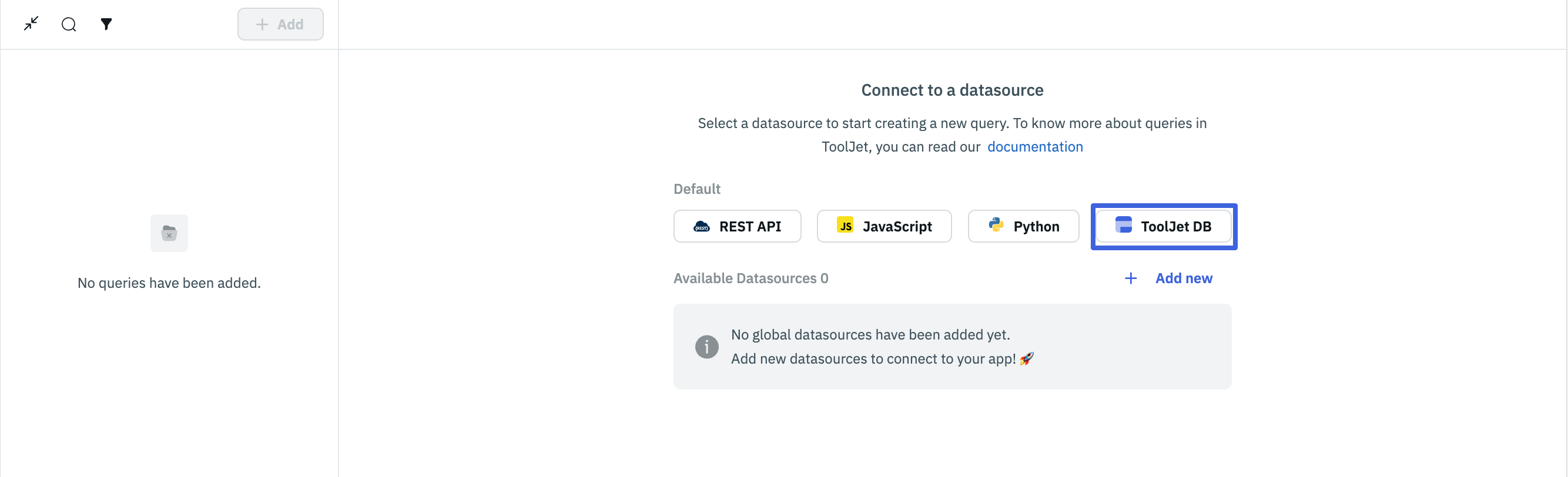Viewport: 1568px width, 477px height.
Task: Click the 'No queries have been added' text
Action: 169,283
